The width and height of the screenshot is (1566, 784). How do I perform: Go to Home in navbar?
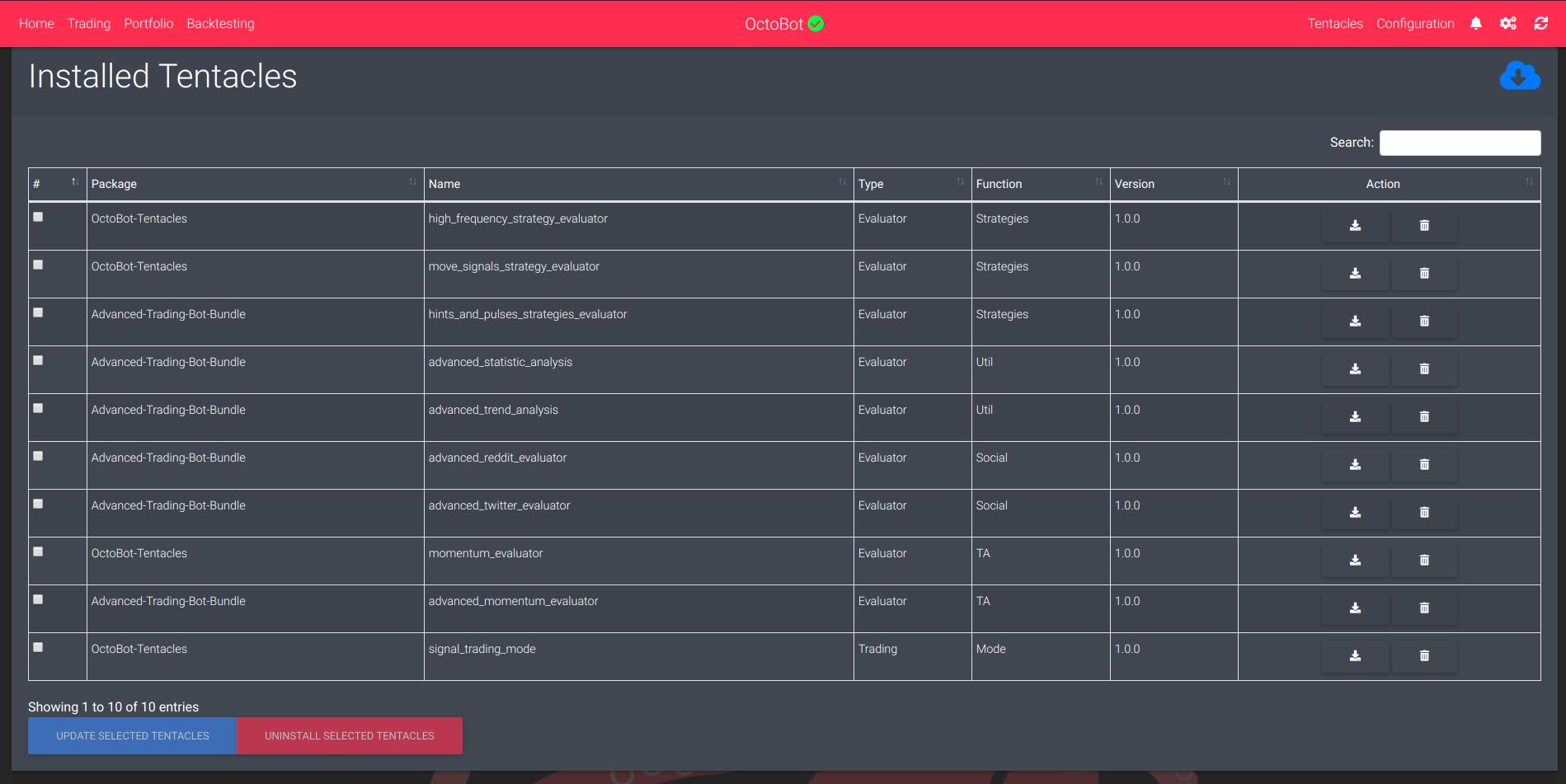coord(36,23)
